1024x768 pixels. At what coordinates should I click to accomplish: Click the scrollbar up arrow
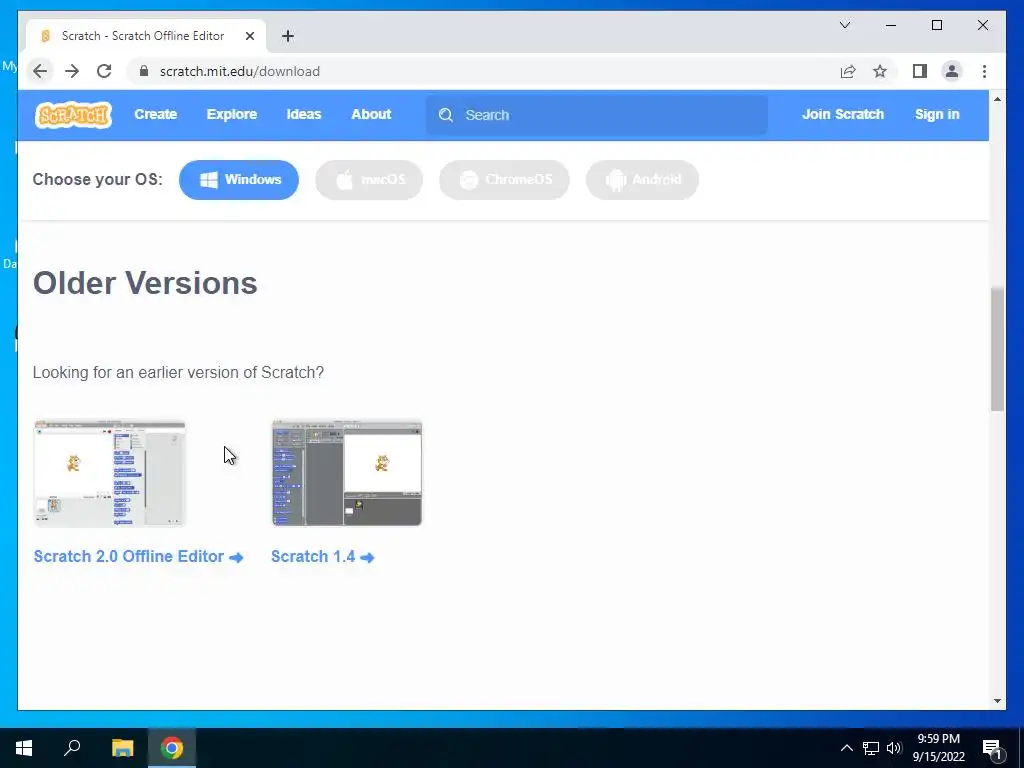point(997,99)
